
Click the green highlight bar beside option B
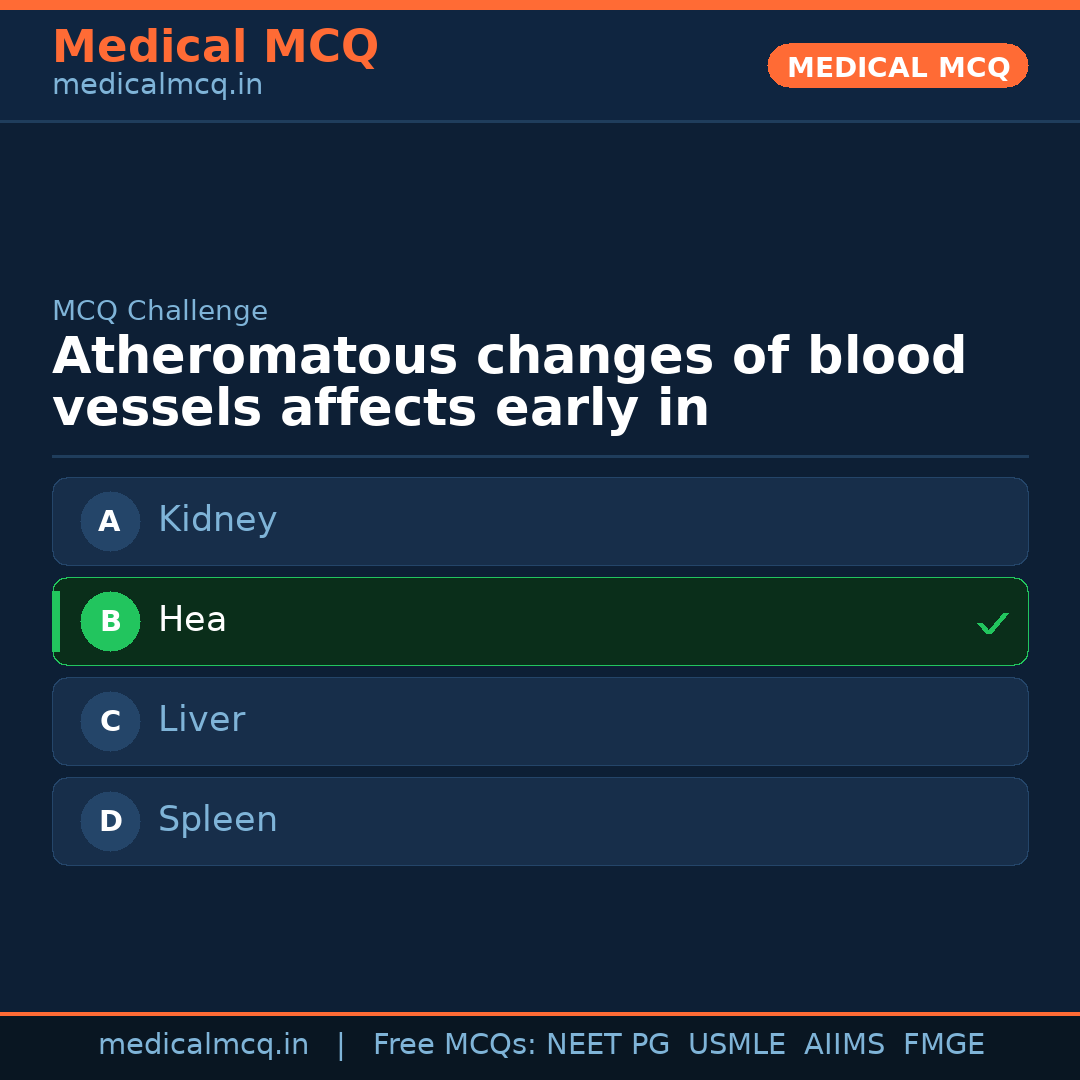click(x=56, y=621)
